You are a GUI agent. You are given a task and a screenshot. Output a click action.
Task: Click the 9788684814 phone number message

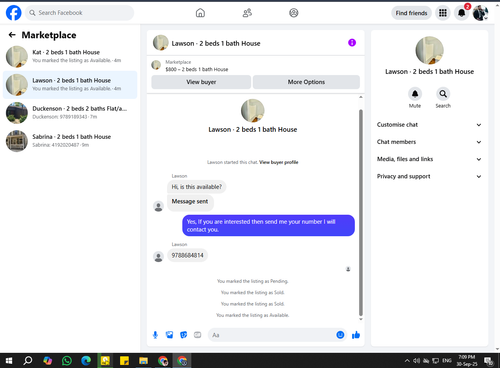[x=187, y=255]
